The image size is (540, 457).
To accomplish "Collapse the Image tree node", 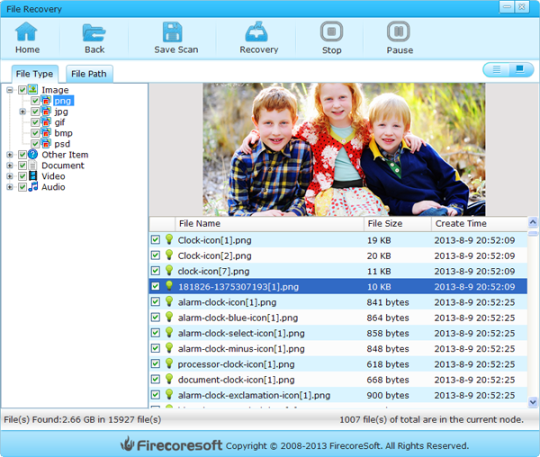I will (x=10, y=90).
